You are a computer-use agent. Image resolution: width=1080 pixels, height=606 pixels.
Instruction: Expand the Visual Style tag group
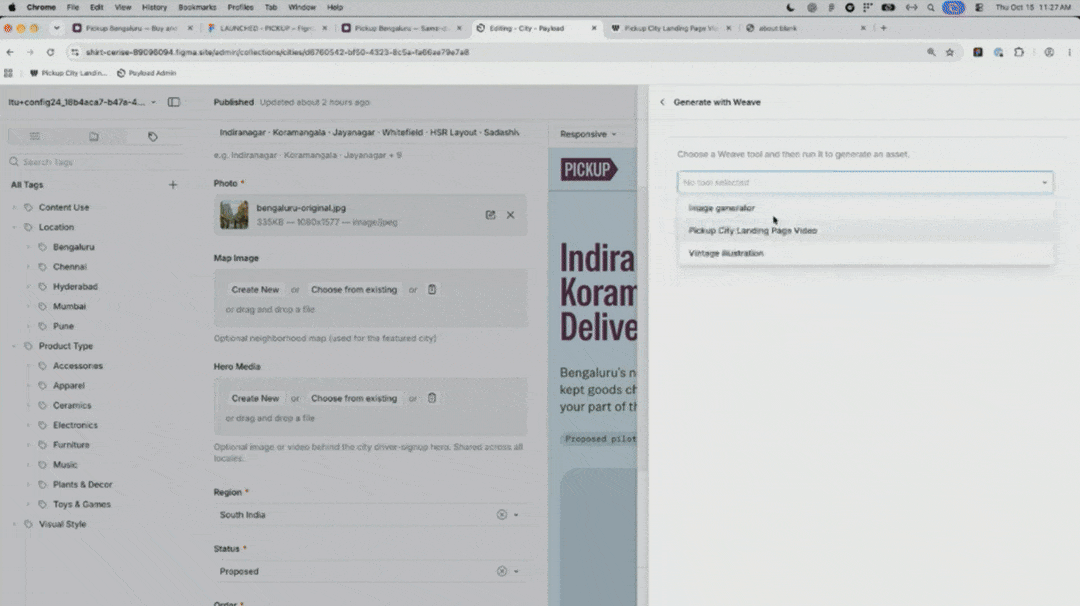[14, 524]
